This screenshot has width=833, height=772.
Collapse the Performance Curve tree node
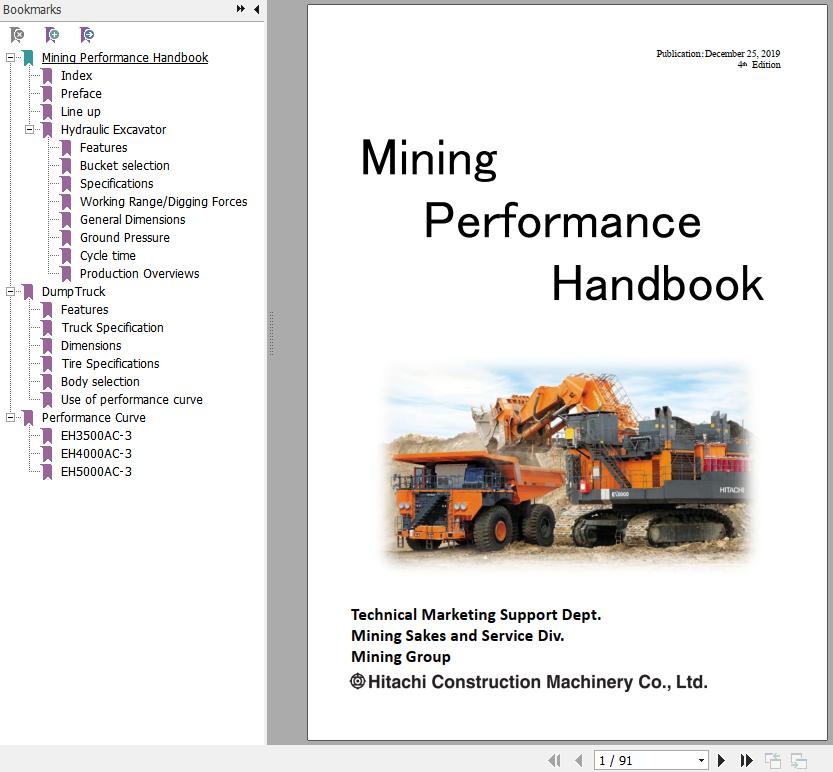[x=10, y=418]
